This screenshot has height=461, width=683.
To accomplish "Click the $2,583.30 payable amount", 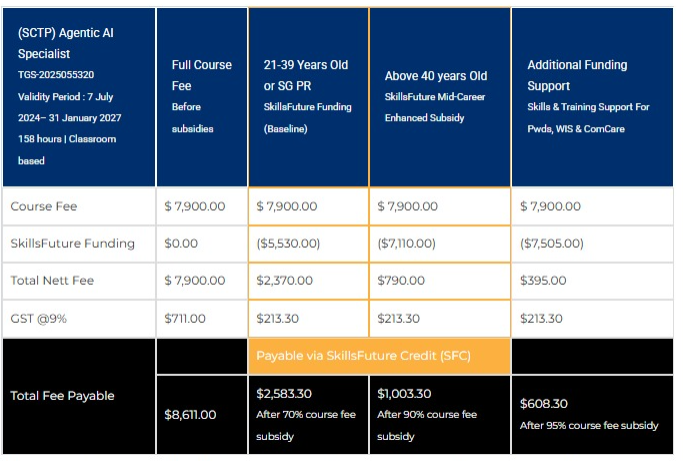I will coord(284,394).
